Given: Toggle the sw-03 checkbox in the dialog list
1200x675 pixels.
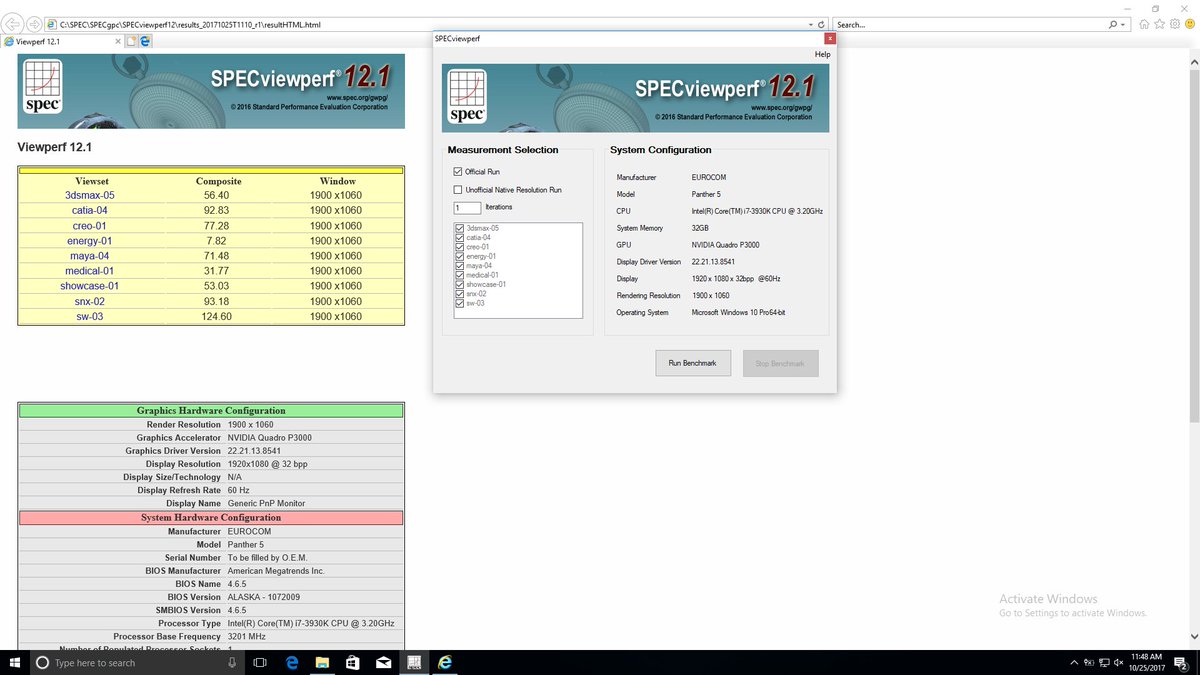Looking at the screenshot, I should [460, 303].
